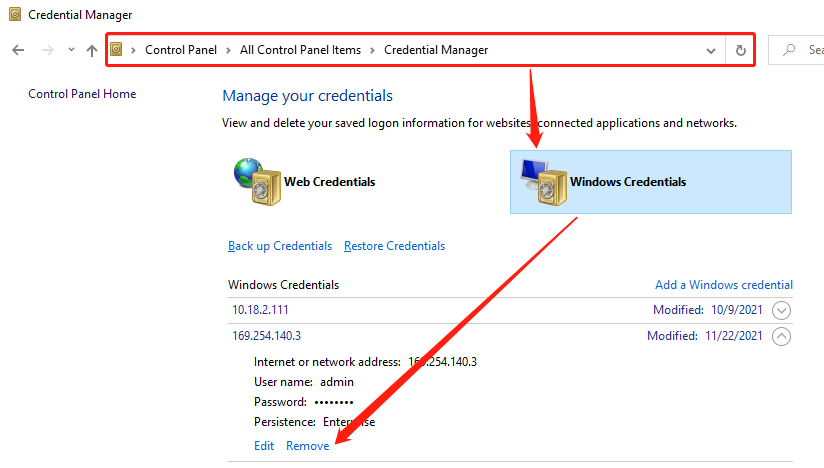The image size is (824, 468).
Task: Click the Up one level arrow
Action: (92, 50)
